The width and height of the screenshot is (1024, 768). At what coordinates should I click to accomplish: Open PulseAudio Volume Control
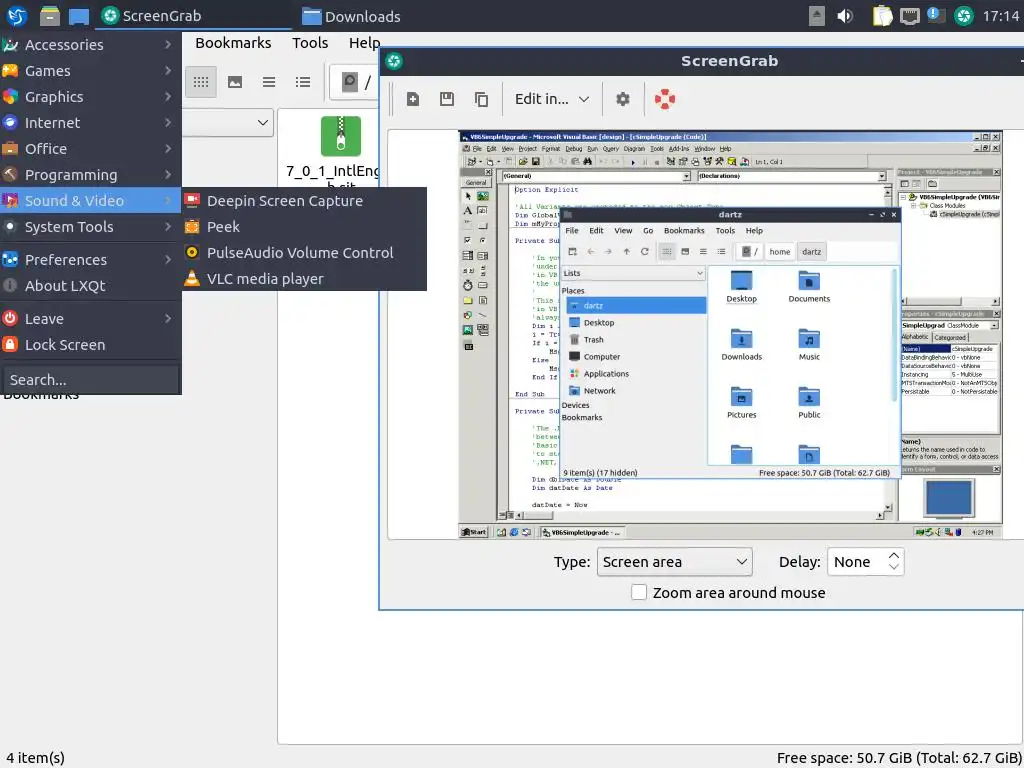304,253
